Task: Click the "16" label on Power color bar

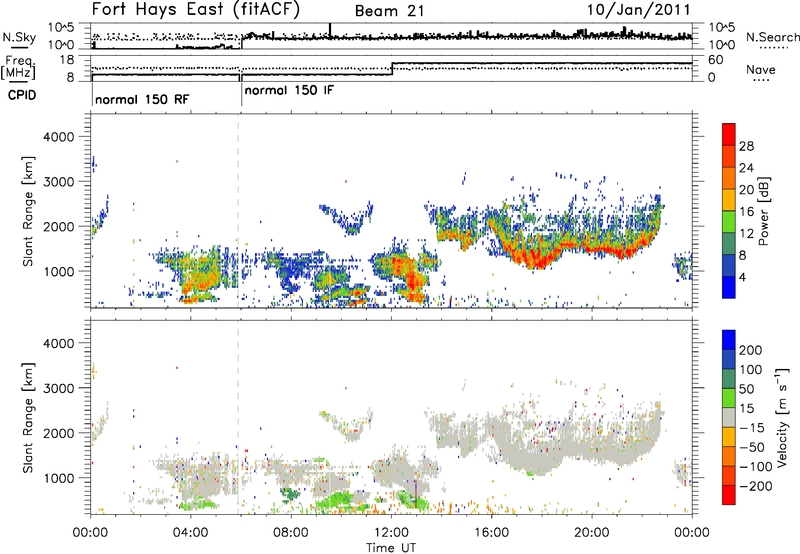Action: point(746,212)
